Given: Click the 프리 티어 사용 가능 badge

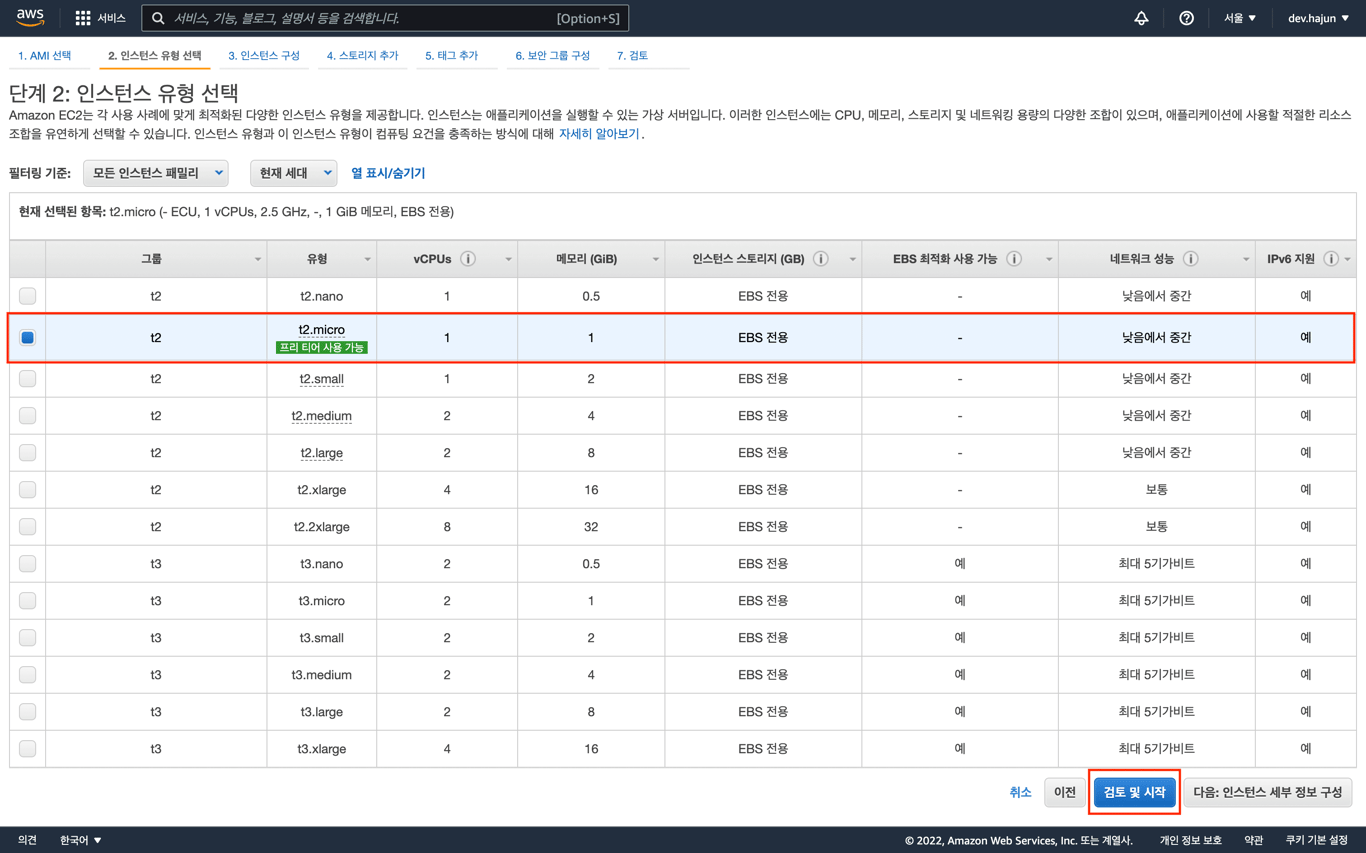Looking at the screenshot, I should pos(322,348).
